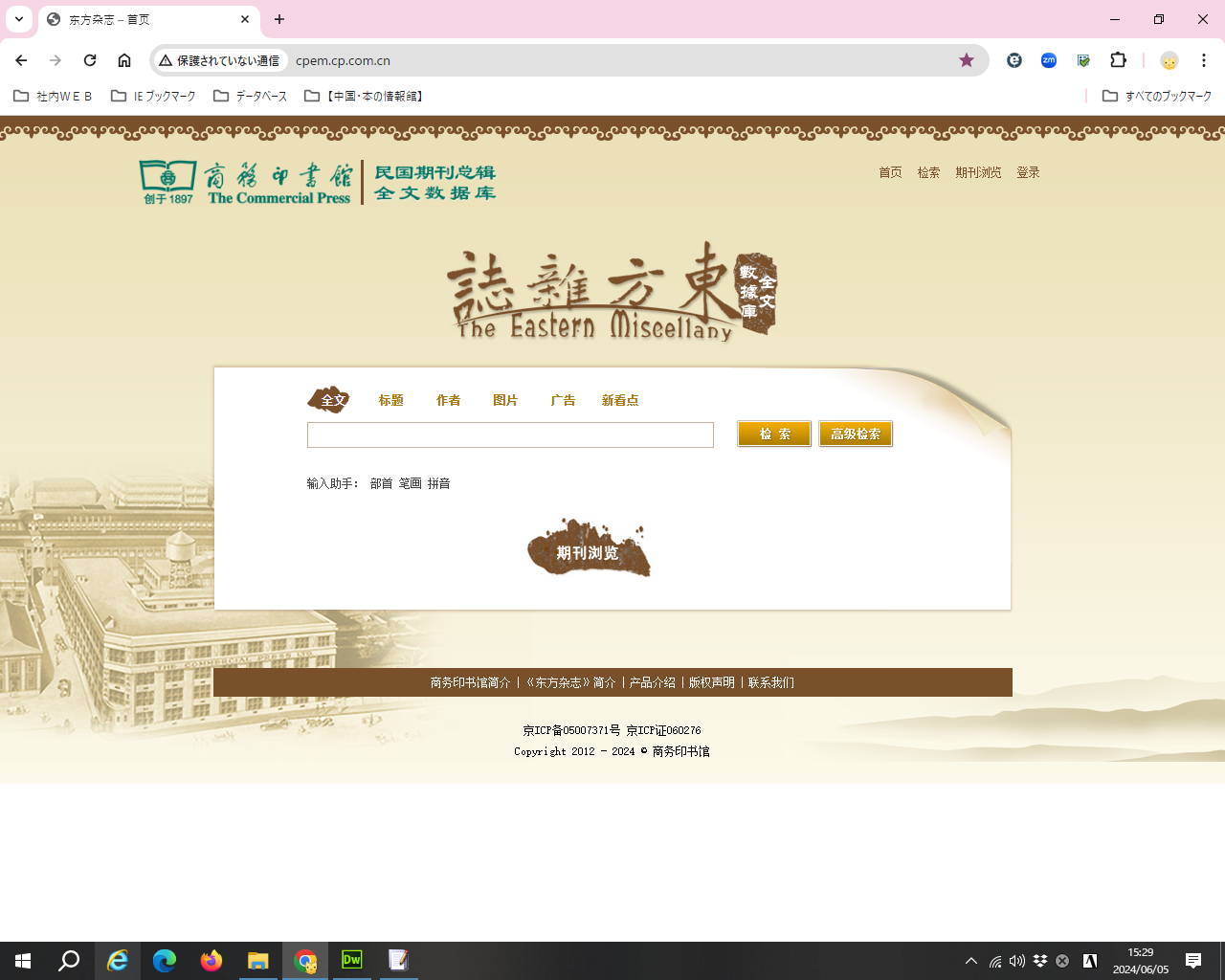Show hidden system tray icons
The image size is (1225, 980).
tap(971, 961)
